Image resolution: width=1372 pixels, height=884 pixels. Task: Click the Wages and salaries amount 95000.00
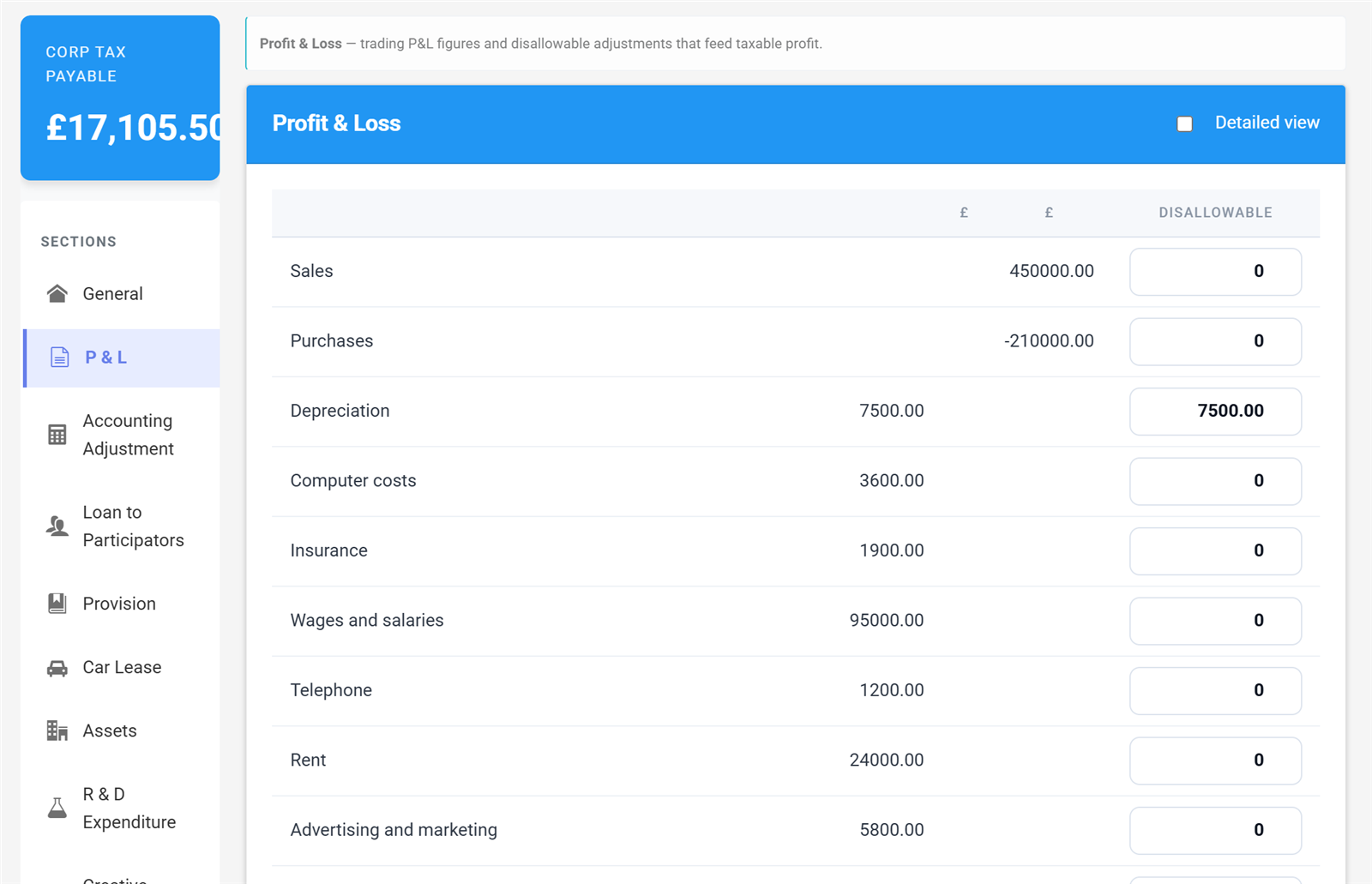click(x=887, y=621)
